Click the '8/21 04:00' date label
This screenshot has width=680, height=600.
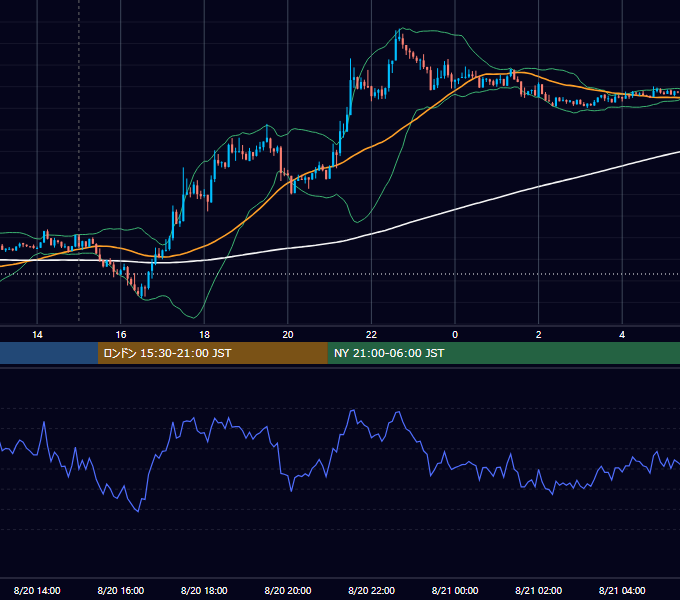(622, 590)
